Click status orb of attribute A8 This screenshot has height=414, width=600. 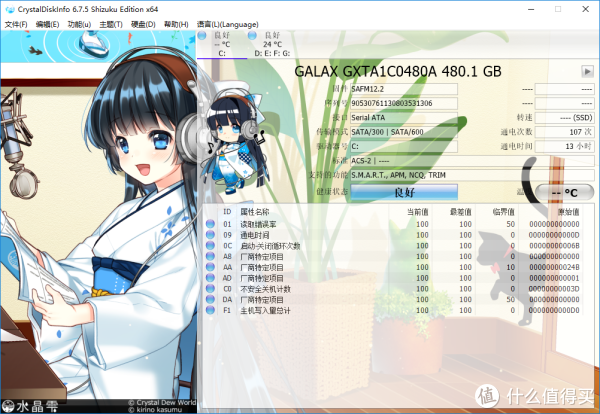pos(210,256)
